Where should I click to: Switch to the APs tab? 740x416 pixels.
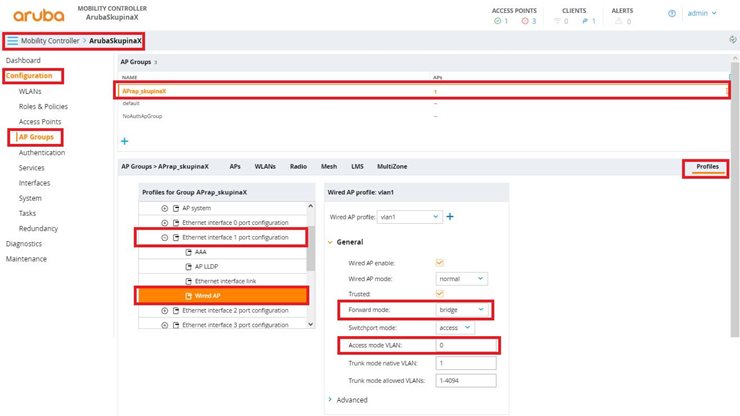(x=235, y=167)
